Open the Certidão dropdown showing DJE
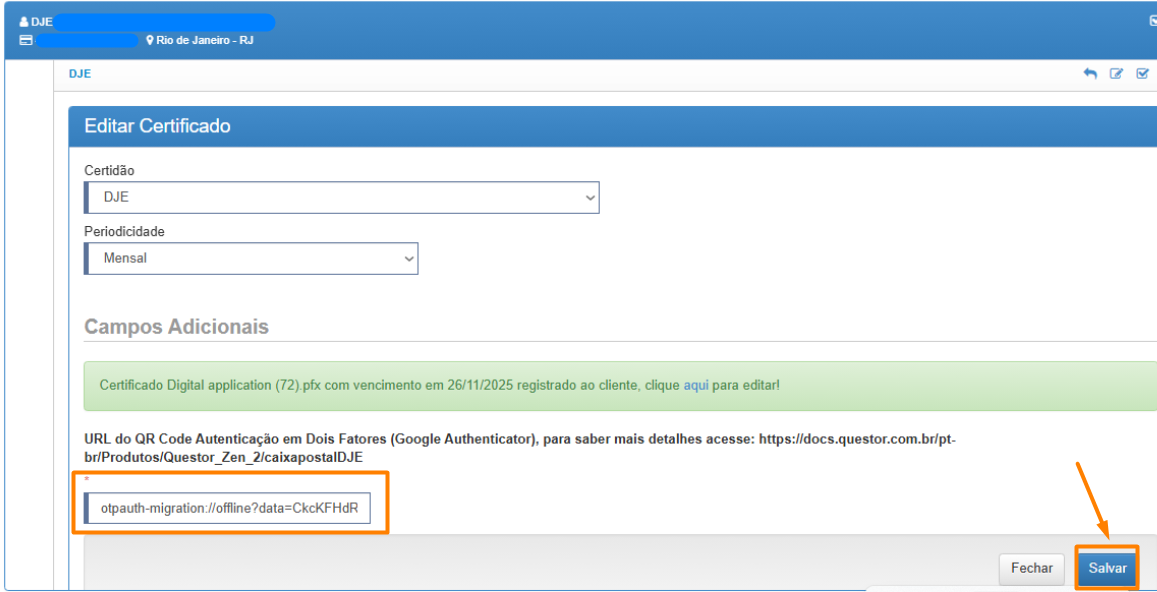Viewport: 1157px width, 592px height. pos(340,198)
